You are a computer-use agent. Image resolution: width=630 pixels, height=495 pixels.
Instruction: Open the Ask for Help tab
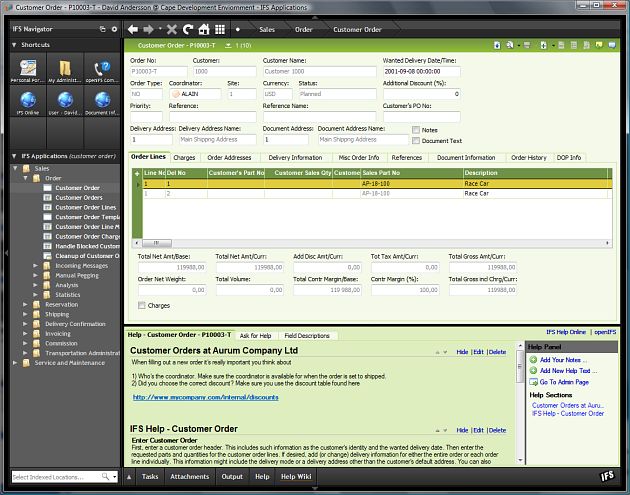[255, 335]
